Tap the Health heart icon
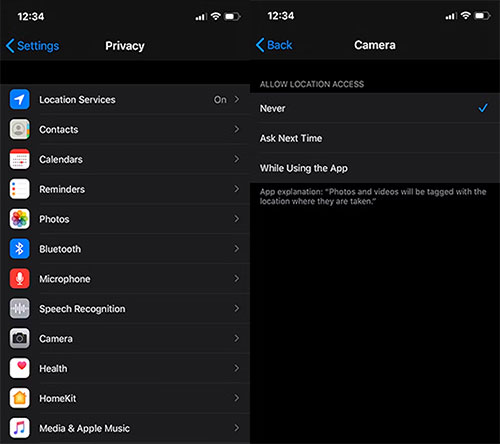 click(x=20, y=368)
